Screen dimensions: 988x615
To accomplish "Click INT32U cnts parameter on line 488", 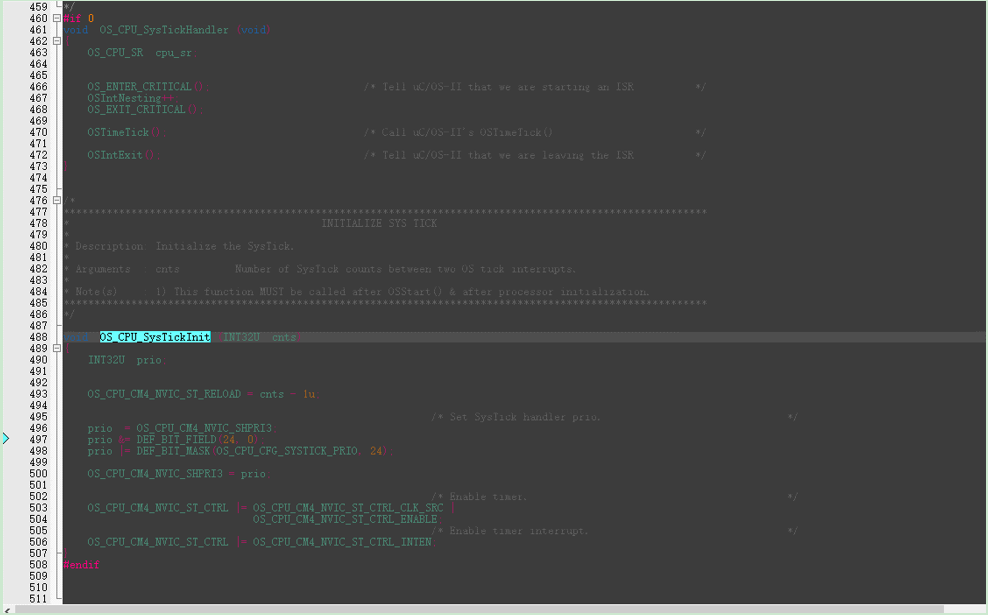I will [x=260, y=337].
